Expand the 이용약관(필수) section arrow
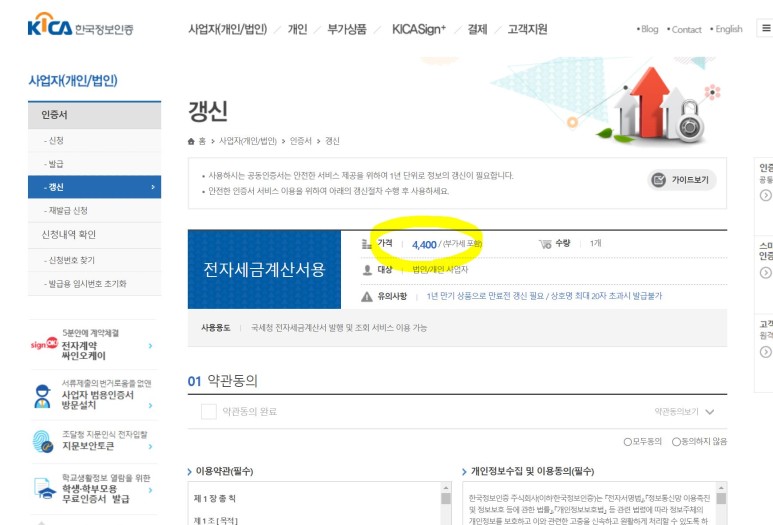The height and width of the screenshot is (525, 773). [190, 472]
